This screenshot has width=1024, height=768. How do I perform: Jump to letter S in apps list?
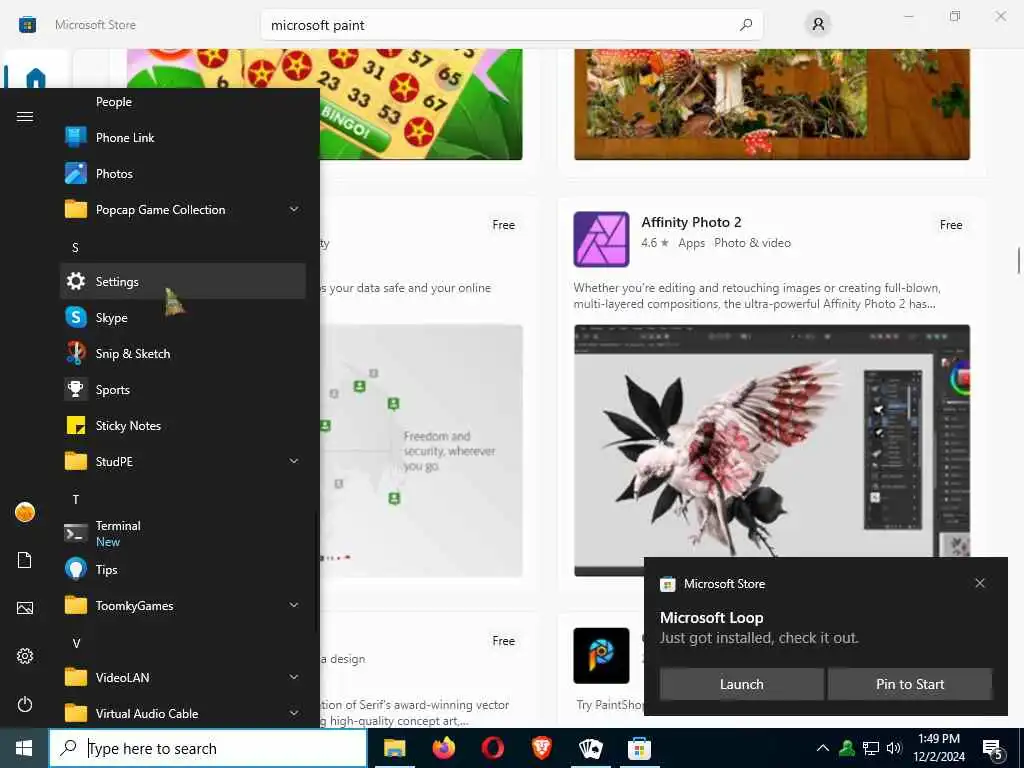(x=75, y=248)
